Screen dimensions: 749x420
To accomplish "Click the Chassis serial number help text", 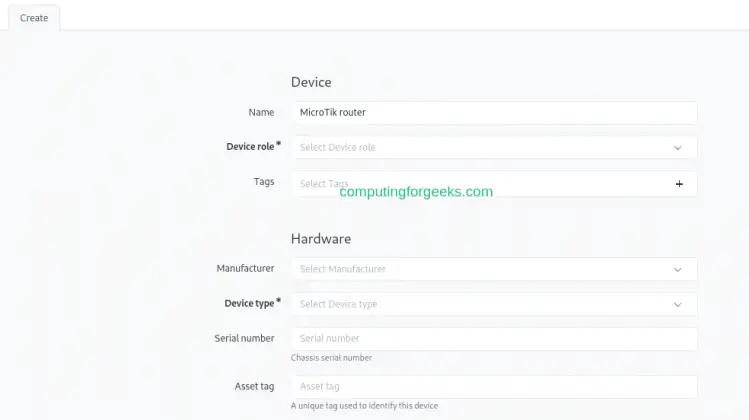I will 331,357.
